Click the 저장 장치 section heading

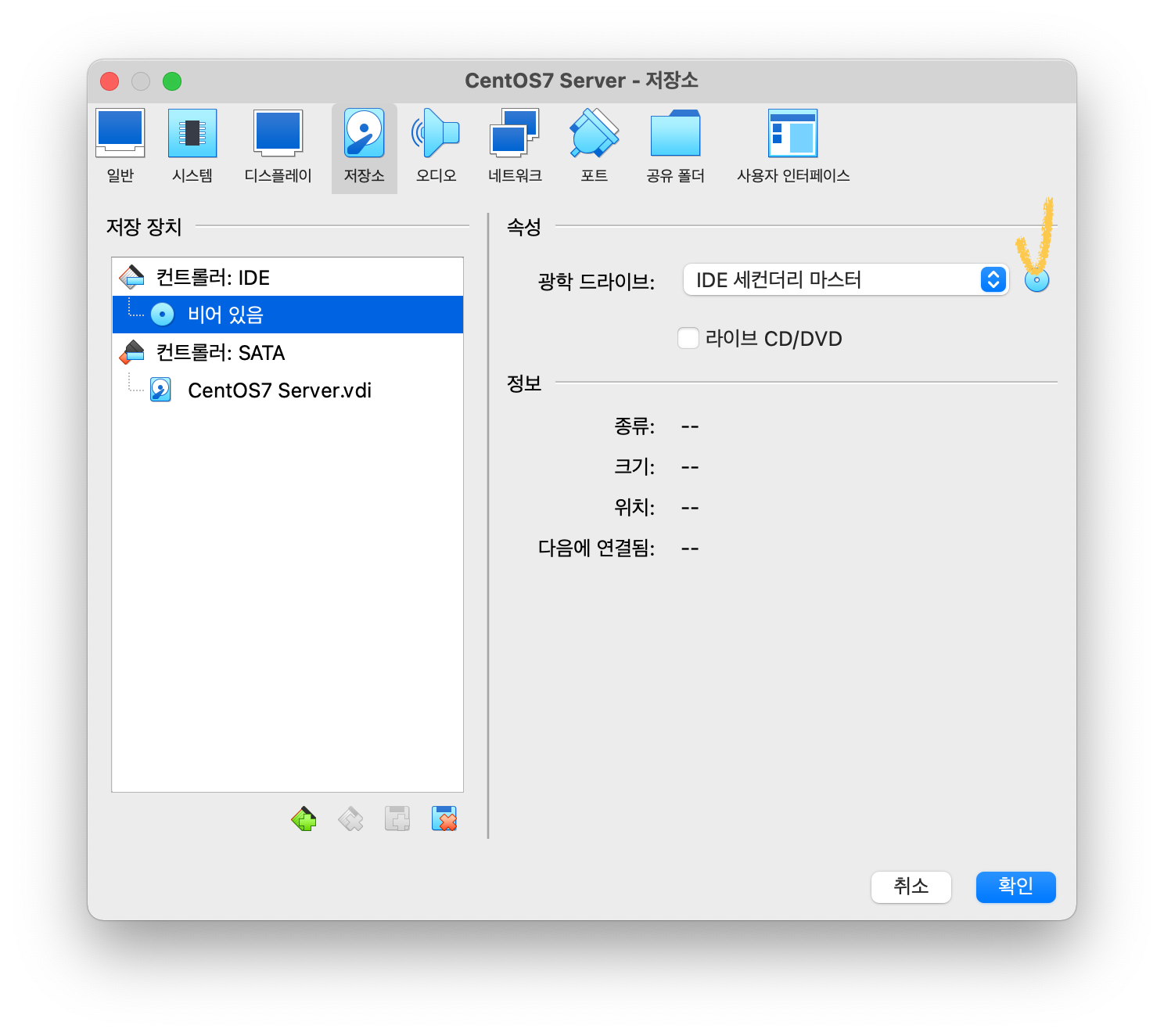pyautogui.click(x=144, y=227)
